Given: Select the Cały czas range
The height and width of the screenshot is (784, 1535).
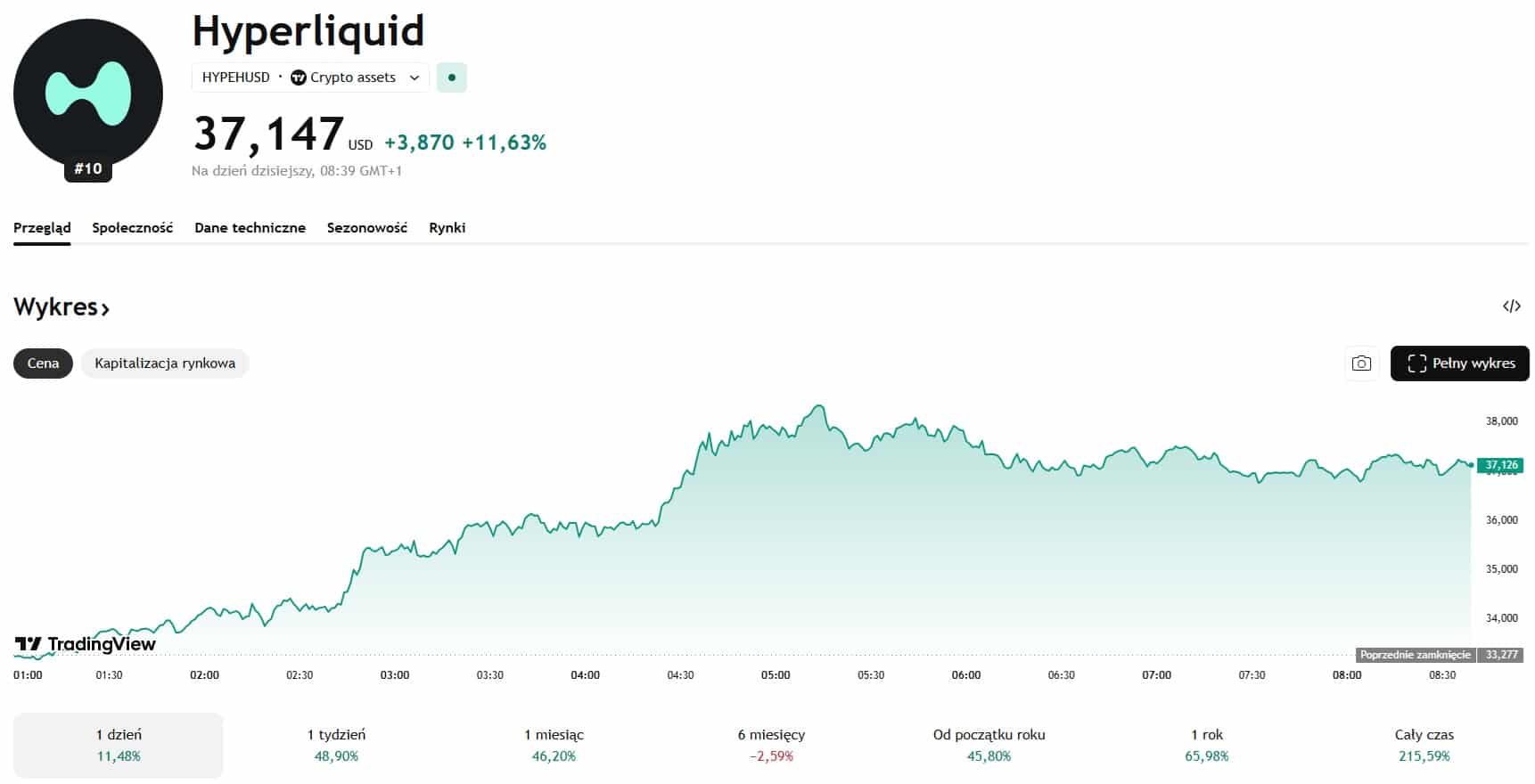Looking at the screenshot, I should (1424, 745).
